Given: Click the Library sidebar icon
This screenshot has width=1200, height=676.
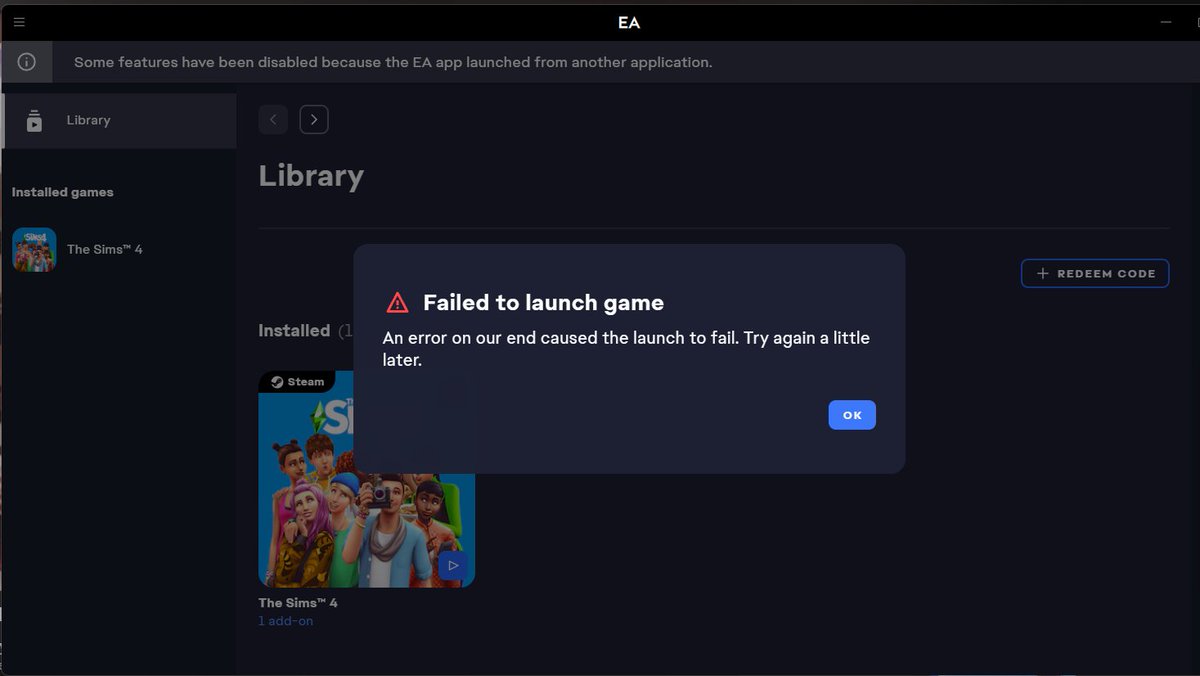Looking at the screenshot, I should 34,120.
